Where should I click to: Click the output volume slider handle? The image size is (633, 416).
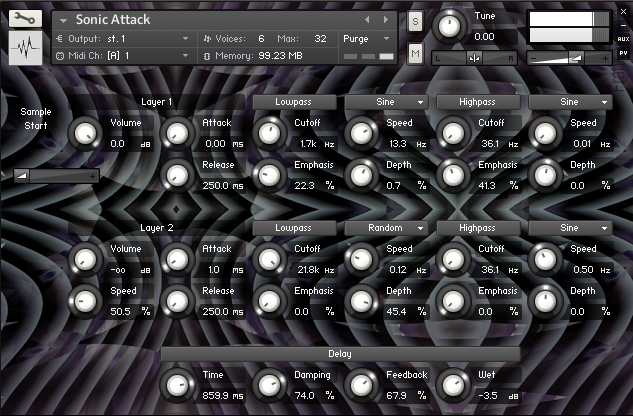576,59
